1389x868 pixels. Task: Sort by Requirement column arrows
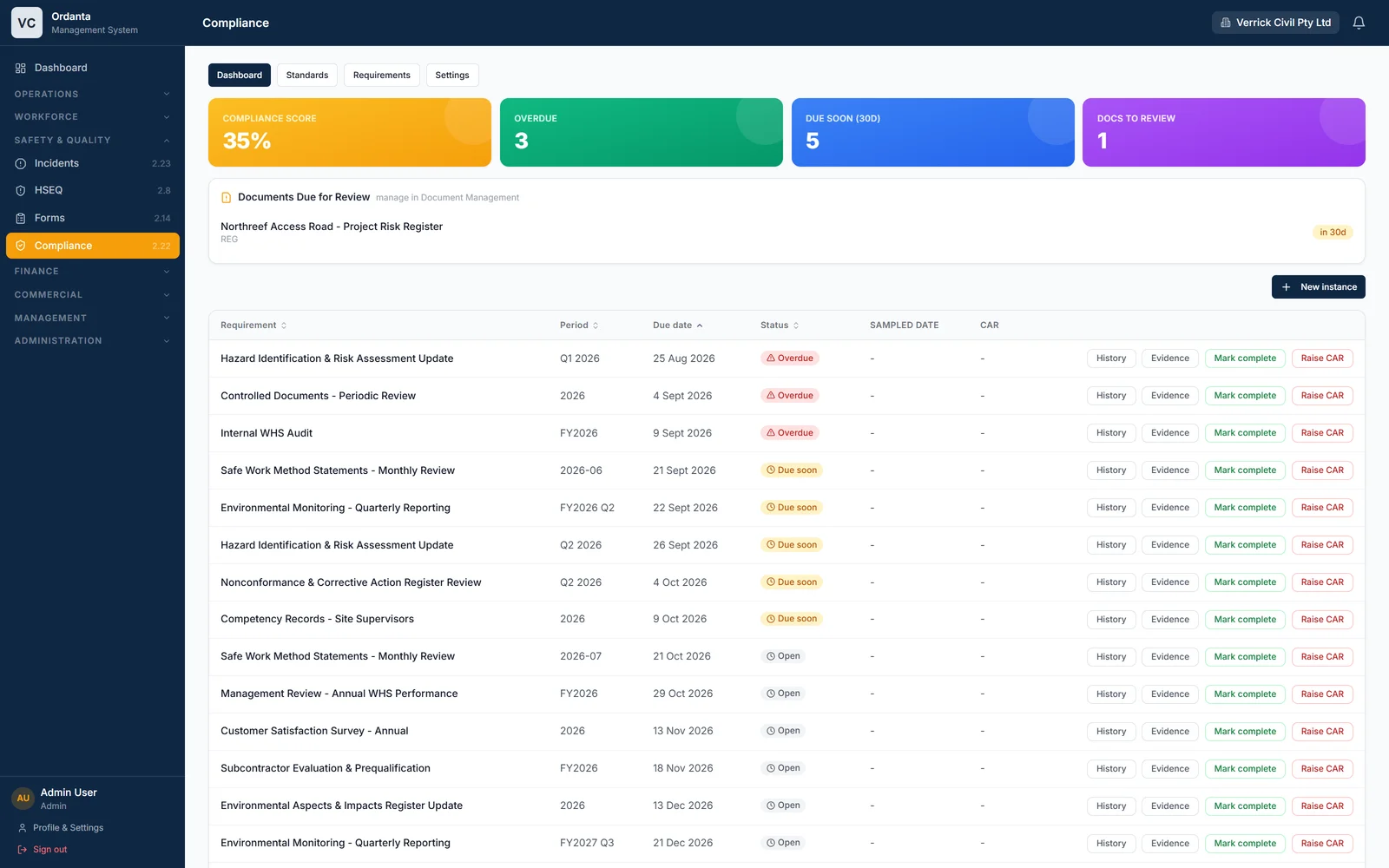pyautogui.click(x=284, y=325)
